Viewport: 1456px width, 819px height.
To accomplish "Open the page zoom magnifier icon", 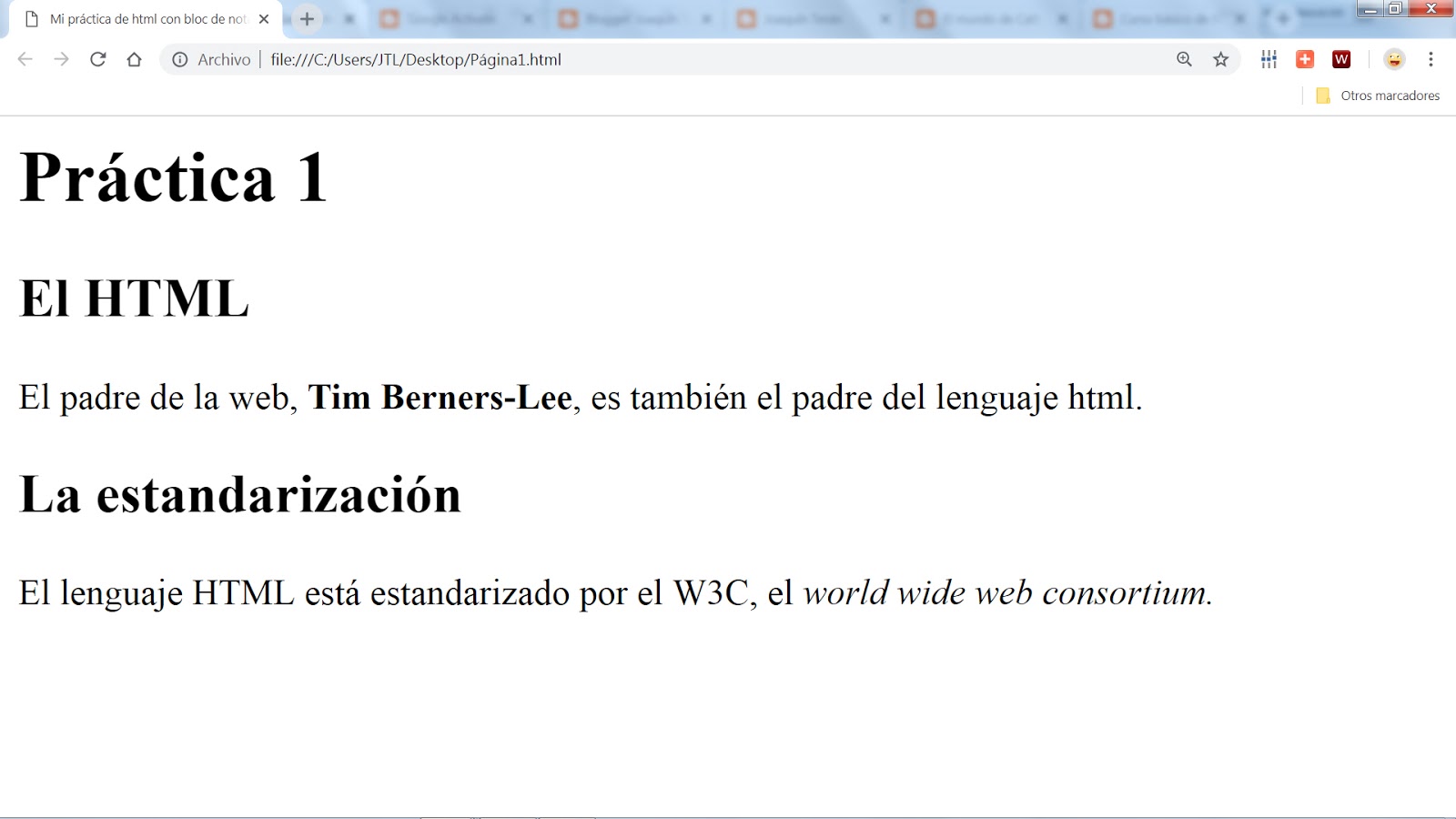I will click(1183, 59).
